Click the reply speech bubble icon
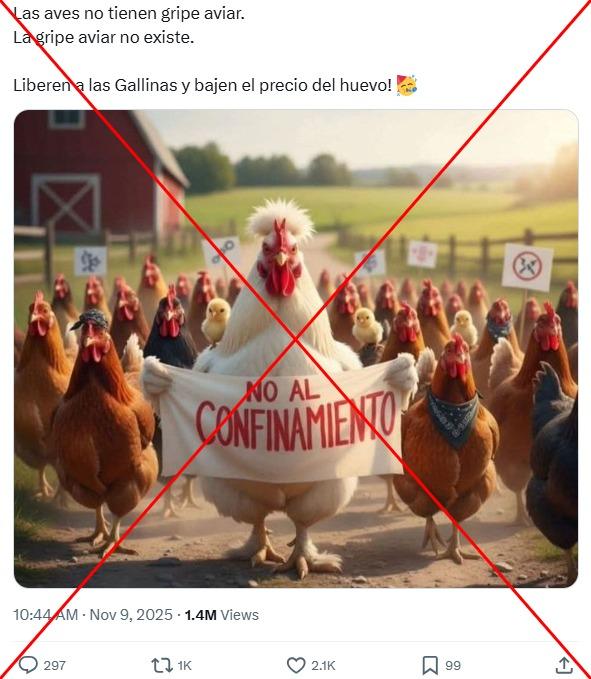This screenshot has height=679, width=591. point(29,665)
